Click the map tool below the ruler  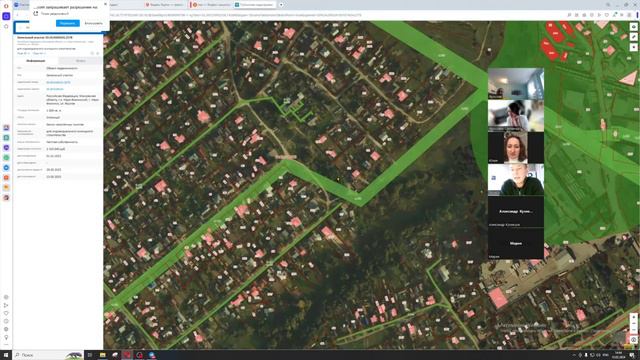[633, 47]
